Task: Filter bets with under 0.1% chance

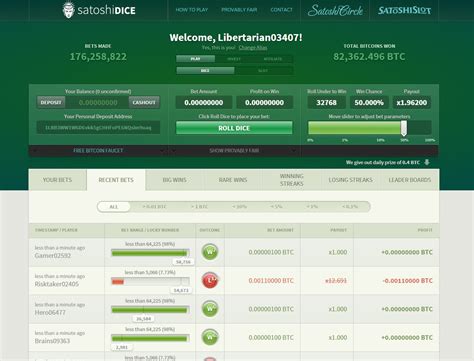Action: [350, 207]
